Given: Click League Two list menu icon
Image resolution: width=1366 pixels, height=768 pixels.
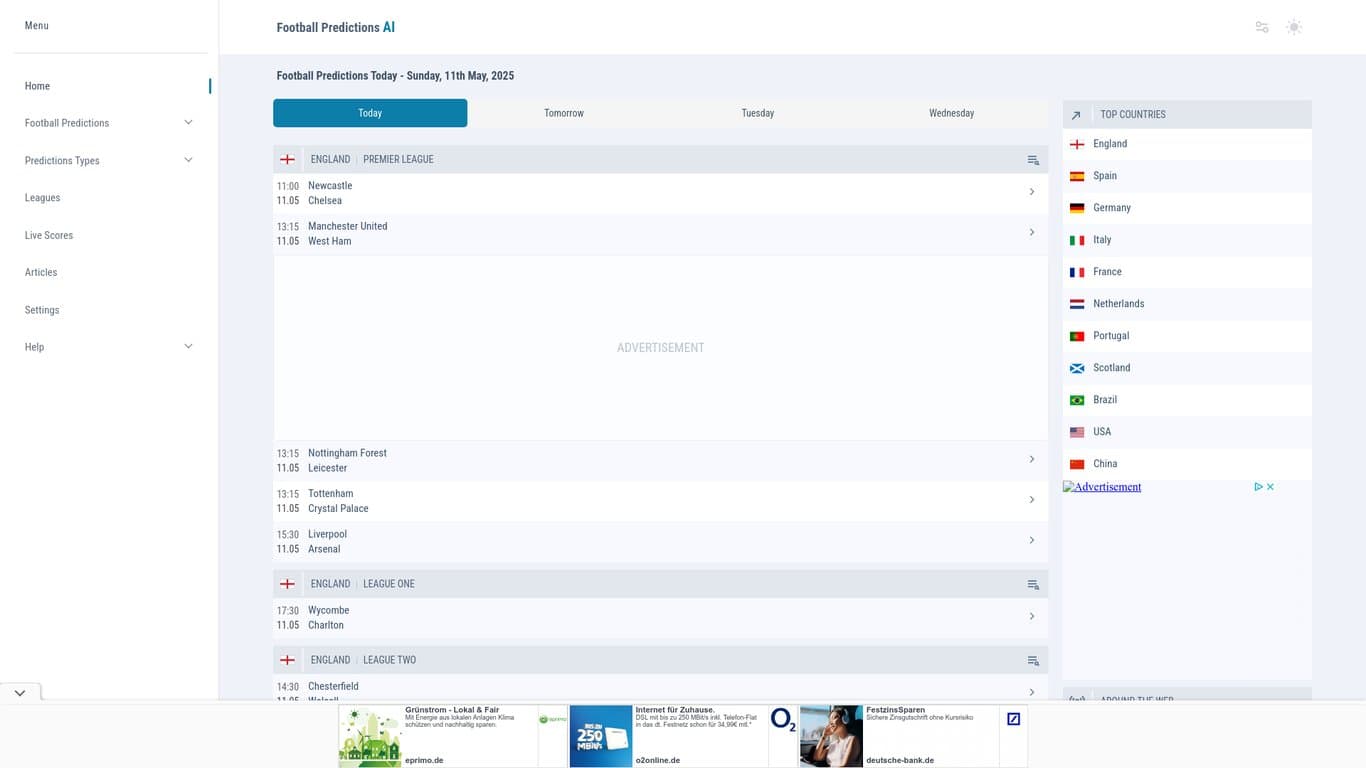Looking at the screenshot, I should point(1033,660).
